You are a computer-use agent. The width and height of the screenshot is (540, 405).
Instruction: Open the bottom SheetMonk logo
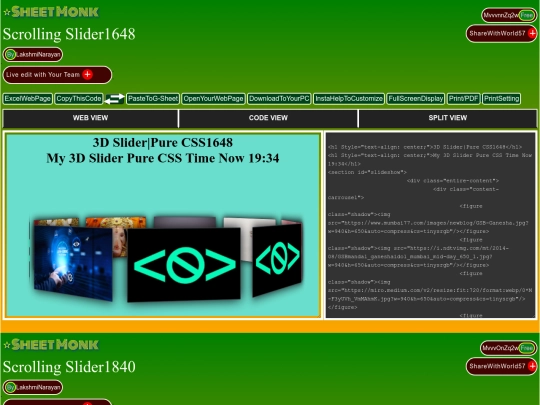(x=55, y=345)
